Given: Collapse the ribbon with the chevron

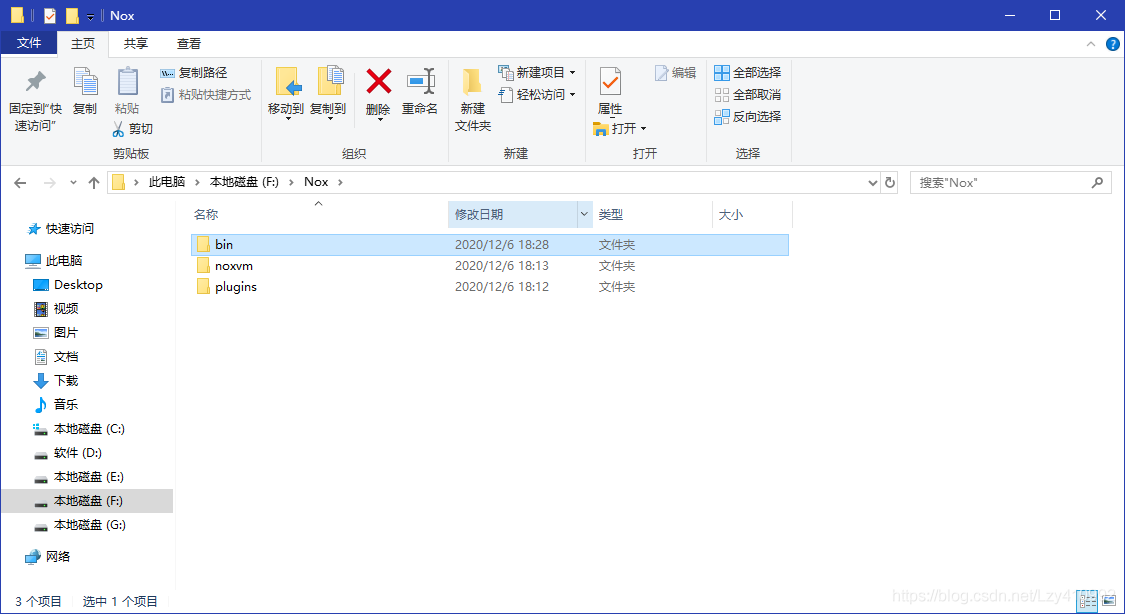Looking at the screenshot, I should click(x=1091, y=44).
